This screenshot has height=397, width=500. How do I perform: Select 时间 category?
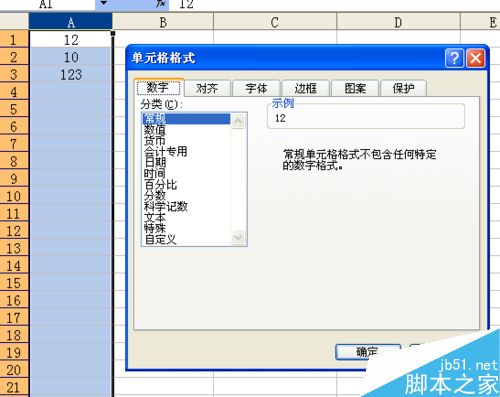(186, 174)
